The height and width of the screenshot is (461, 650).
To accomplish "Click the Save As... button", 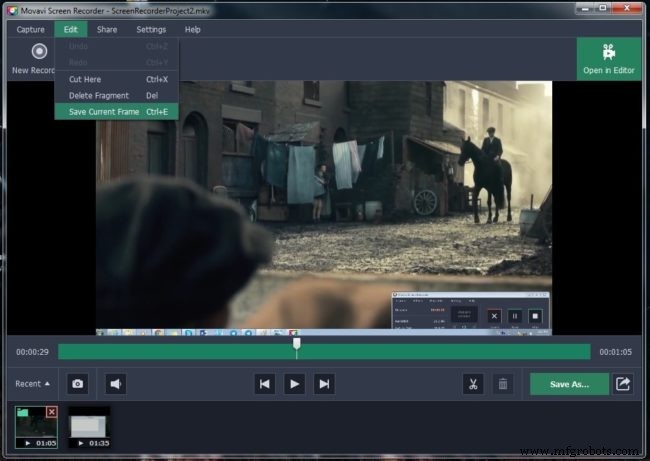I will coord(569,384).
